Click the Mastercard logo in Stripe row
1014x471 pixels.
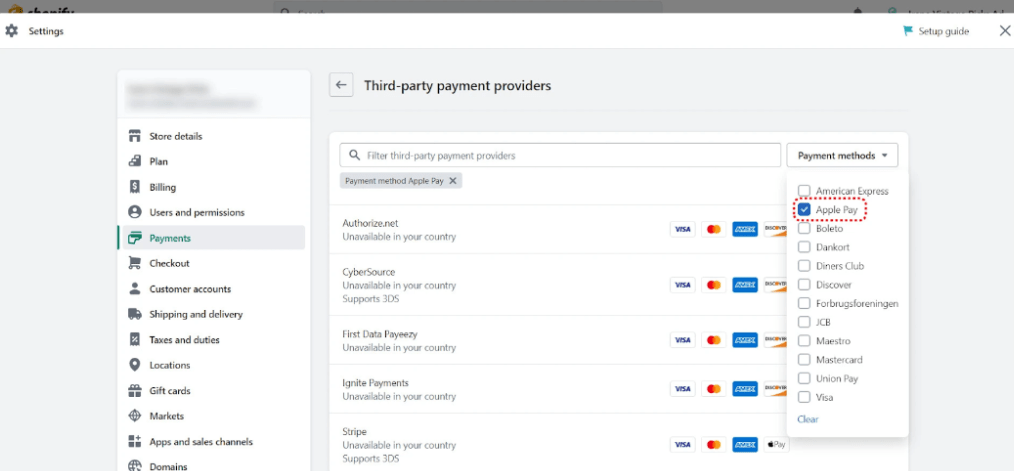(714, 444)
